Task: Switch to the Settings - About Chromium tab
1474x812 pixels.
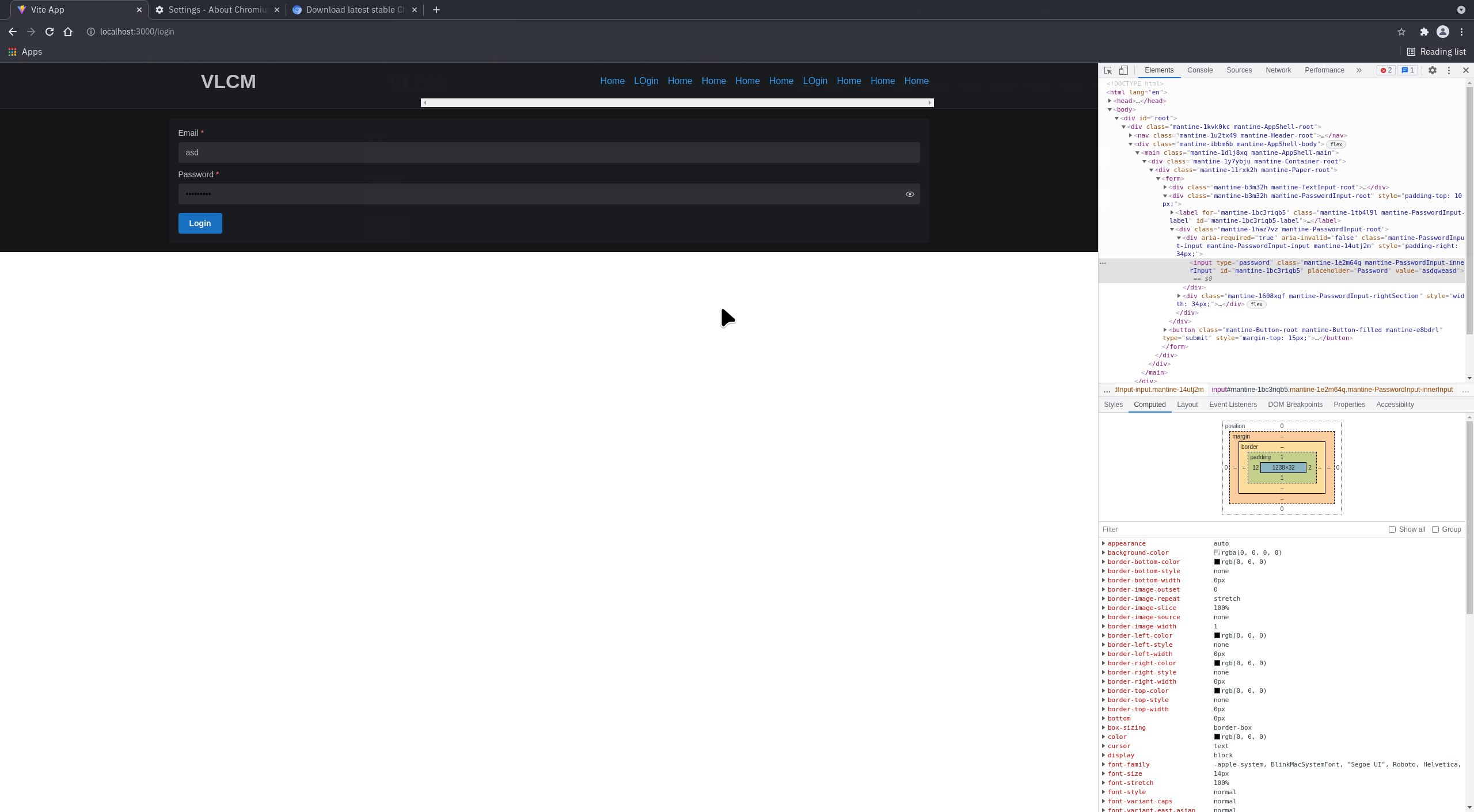Action: pyautogui.click(x=217, y=10)
